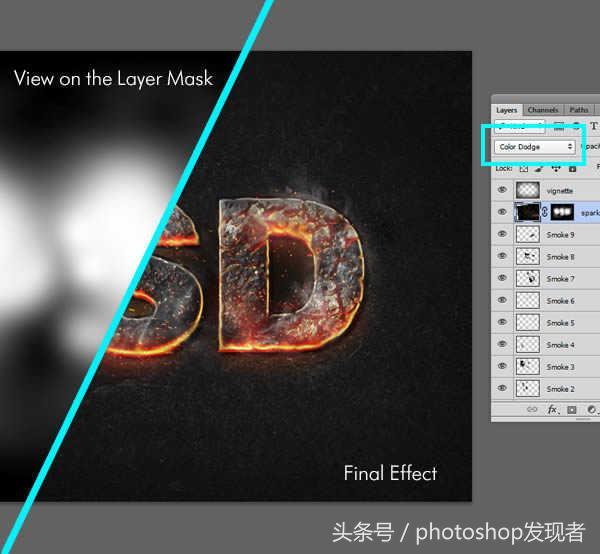Select the Smoke 4 layer thumbnail
Viewport: 600px width, 554px height.
click(x=528, y=345)
